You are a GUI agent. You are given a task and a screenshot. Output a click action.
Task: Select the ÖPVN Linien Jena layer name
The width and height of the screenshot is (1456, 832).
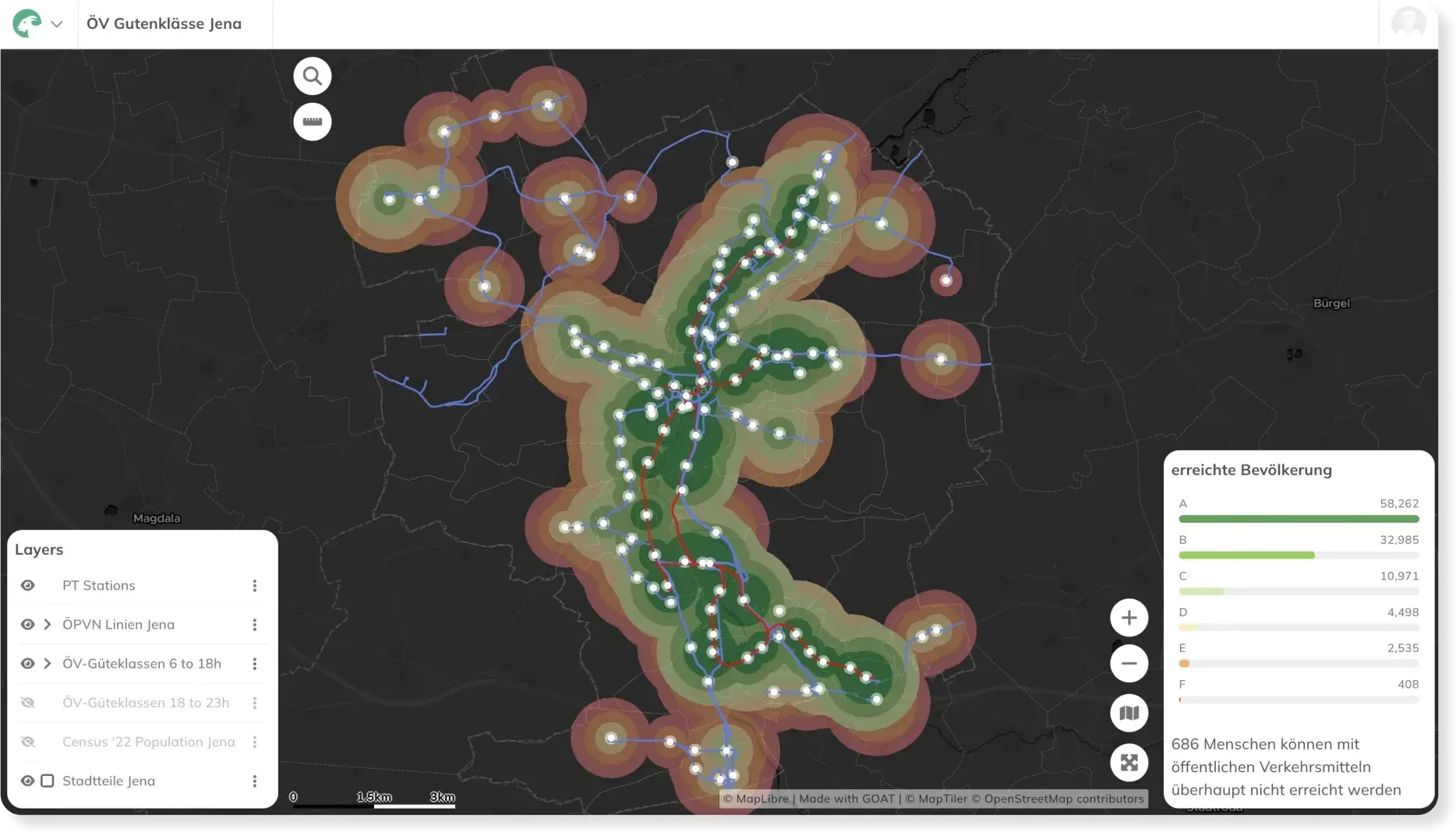118,624
